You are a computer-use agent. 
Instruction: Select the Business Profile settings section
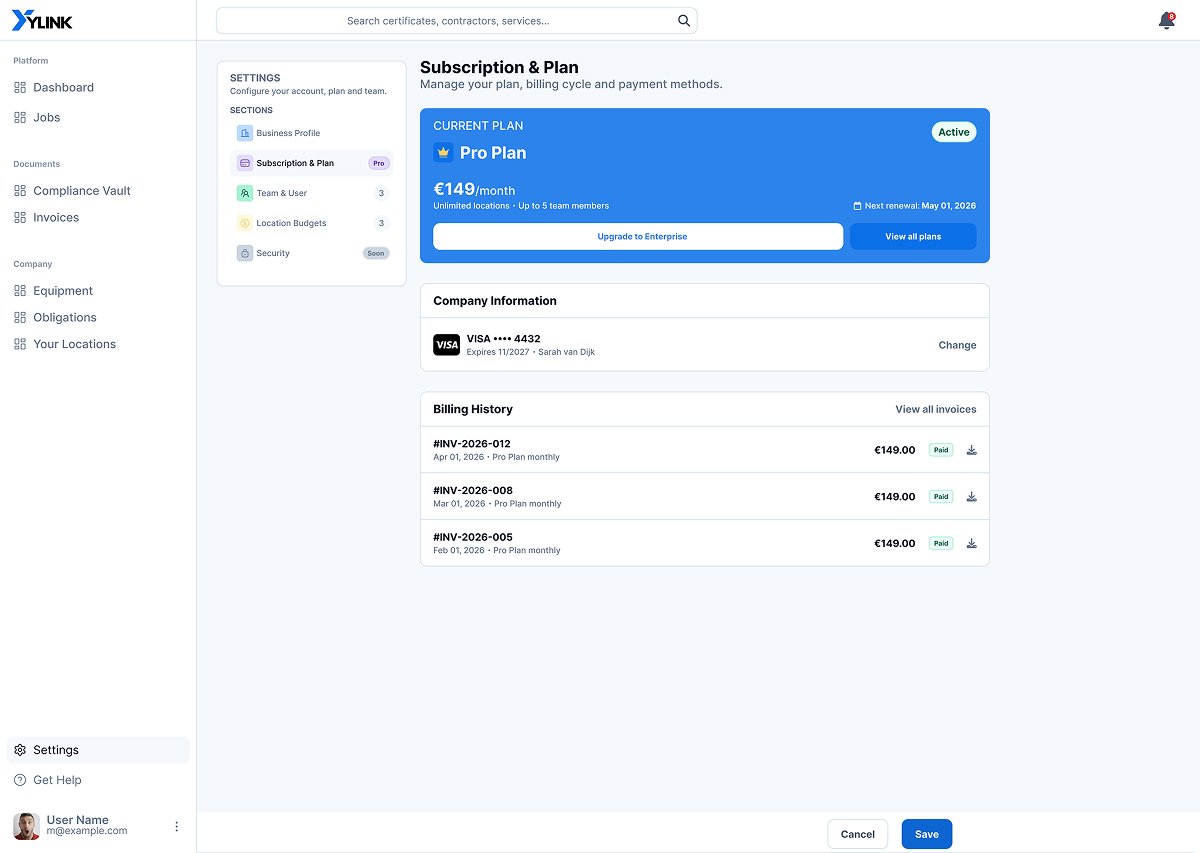pos(312,133)
